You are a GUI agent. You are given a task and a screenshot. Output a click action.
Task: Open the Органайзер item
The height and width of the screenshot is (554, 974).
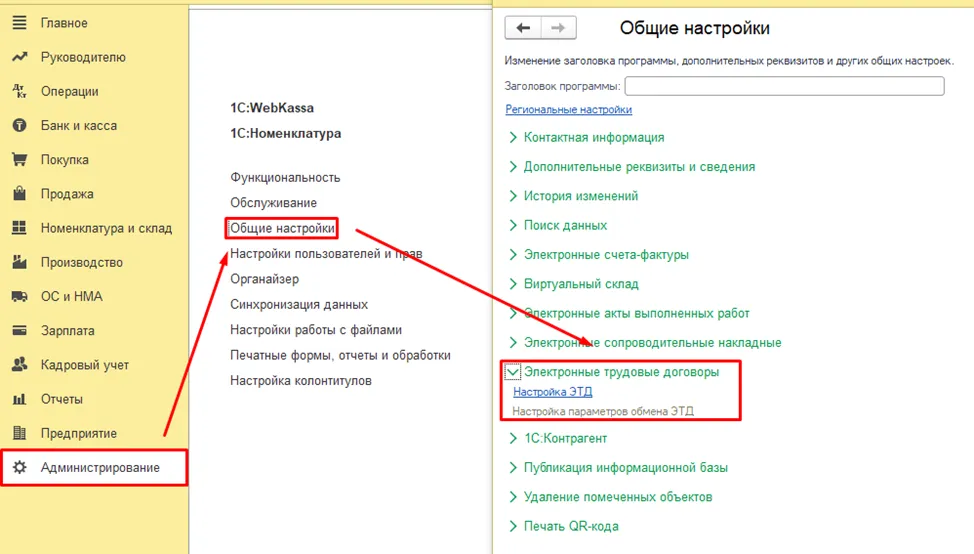point(265,279)
